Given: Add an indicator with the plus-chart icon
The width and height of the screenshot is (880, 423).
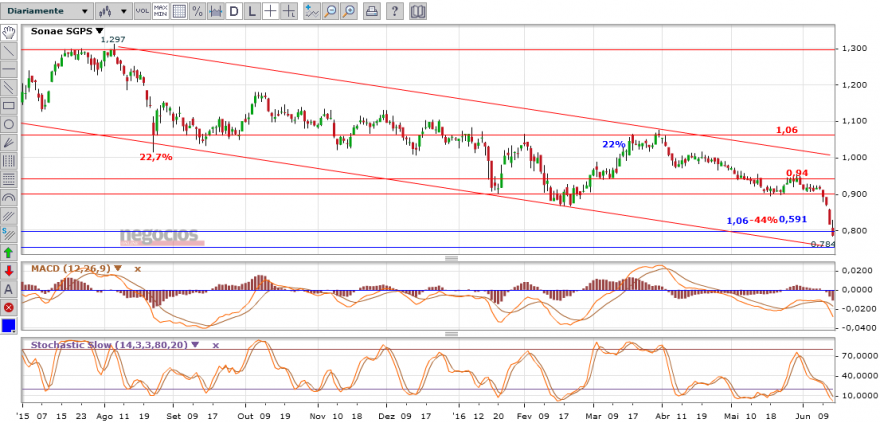Looking at the screenshot, I should pos(312,11).
